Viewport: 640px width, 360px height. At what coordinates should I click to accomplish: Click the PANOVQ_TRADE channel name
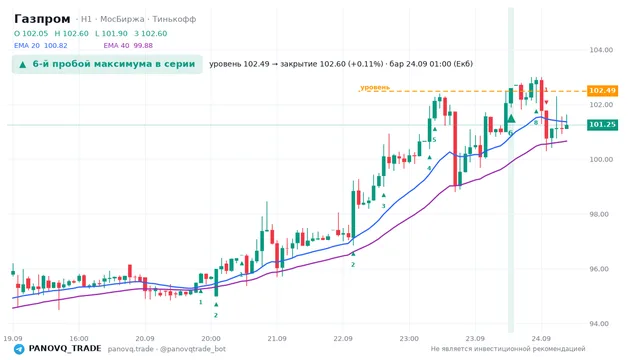pos(65,349)
